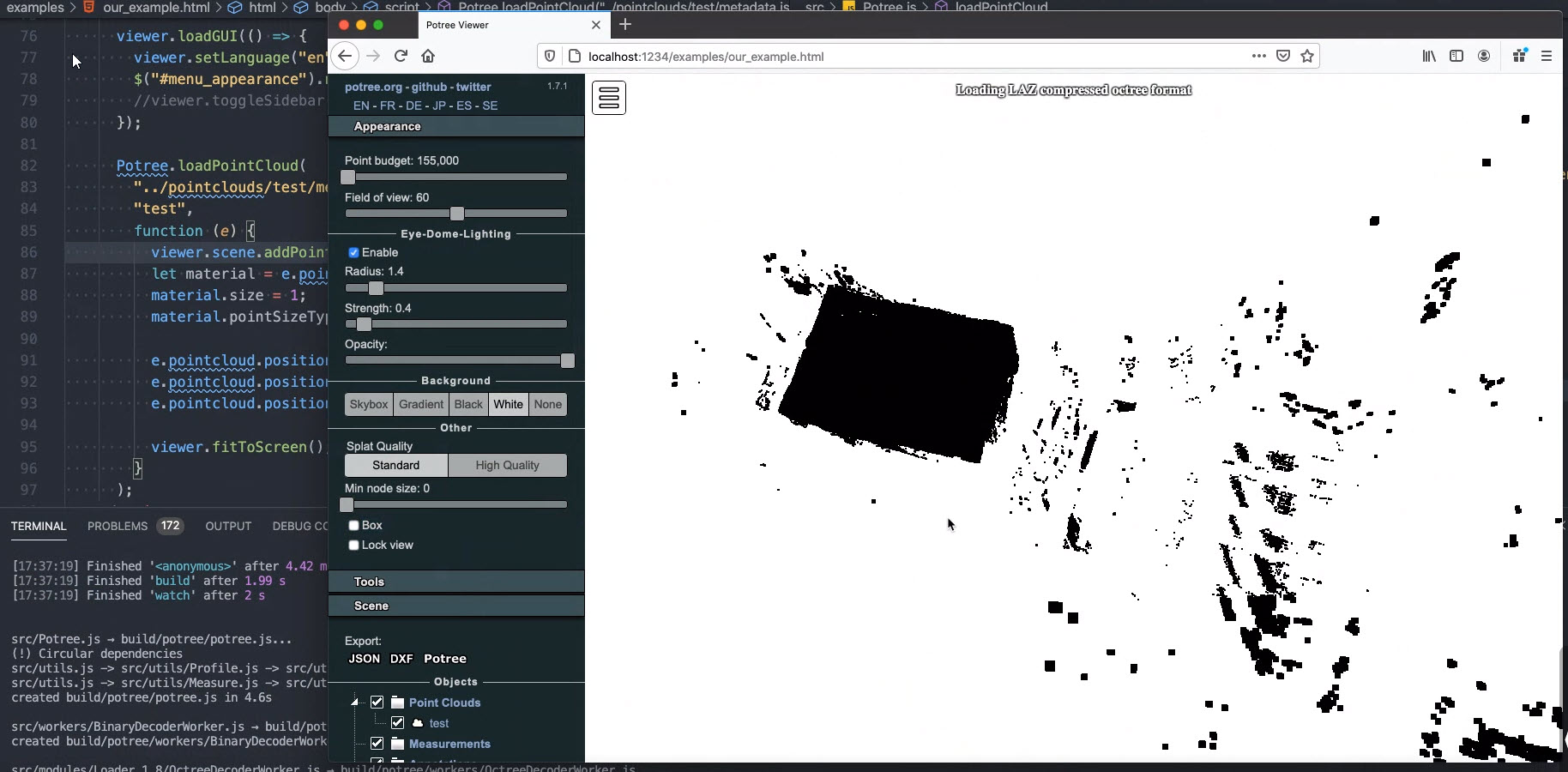This screenshot has height=772, width=1568.
Task: Disable Eye-Dome-Lighting Enable checkbox
Action: [x=353, y=253]
